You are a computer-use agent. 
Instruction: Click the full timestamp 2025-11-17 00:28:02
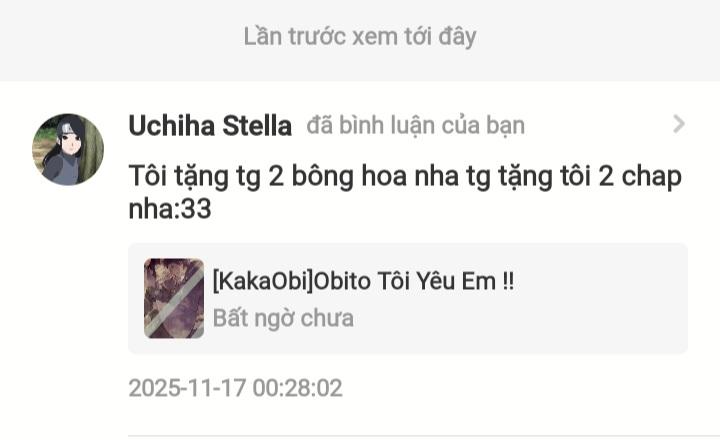pyautogui.click(x=236, y=388)
